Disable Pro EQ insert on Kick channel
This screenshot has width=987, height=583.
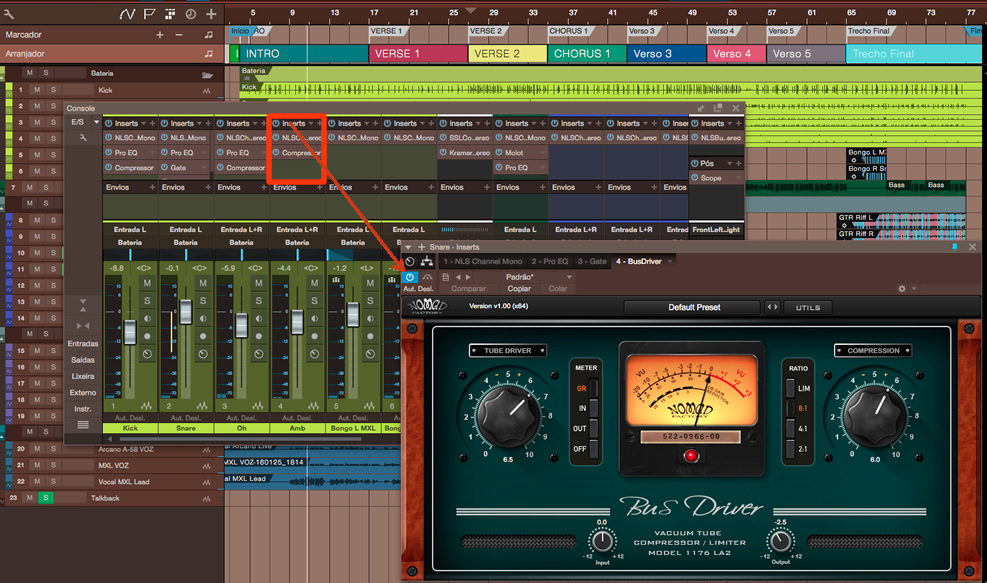click(109, 152)
